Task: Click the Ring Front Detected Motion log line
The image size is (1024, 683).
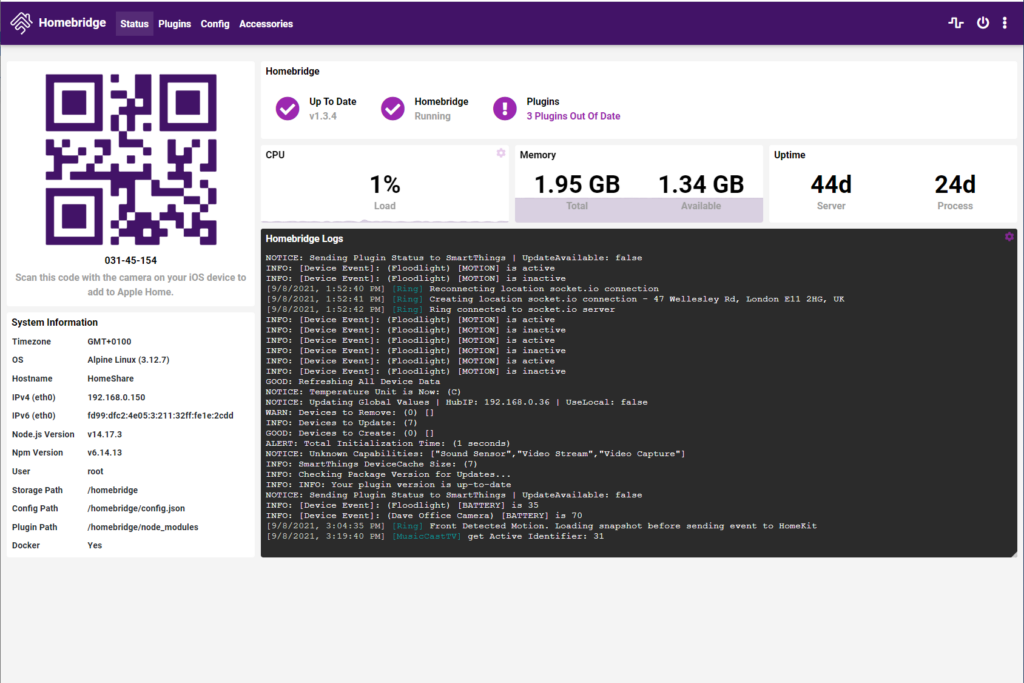Action: pyautogui.click(x=541, y=526)
